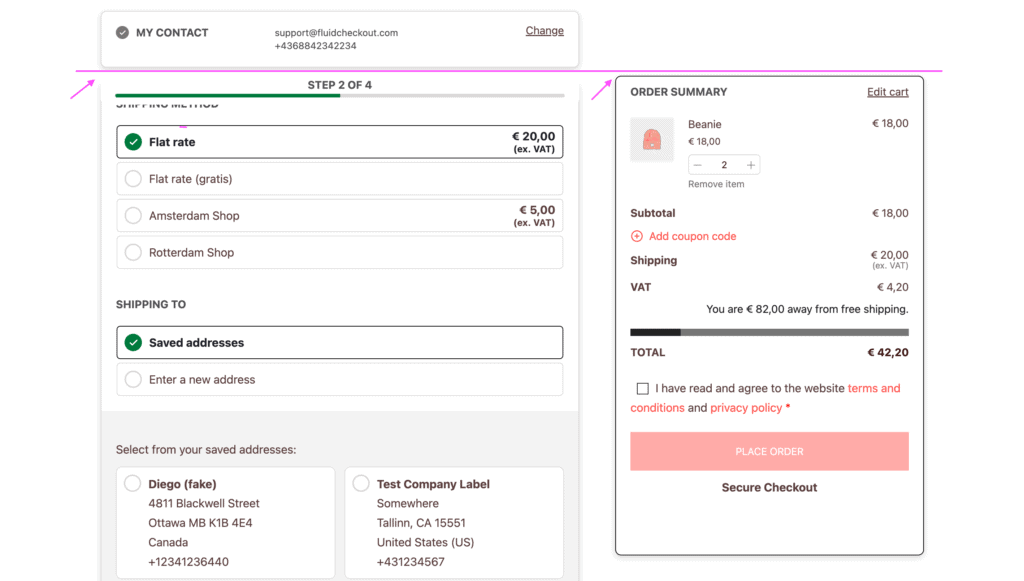The image size is (1024, 581).
Task: Select Rotterdam Shop pickup option
Action: pos(132,252)
